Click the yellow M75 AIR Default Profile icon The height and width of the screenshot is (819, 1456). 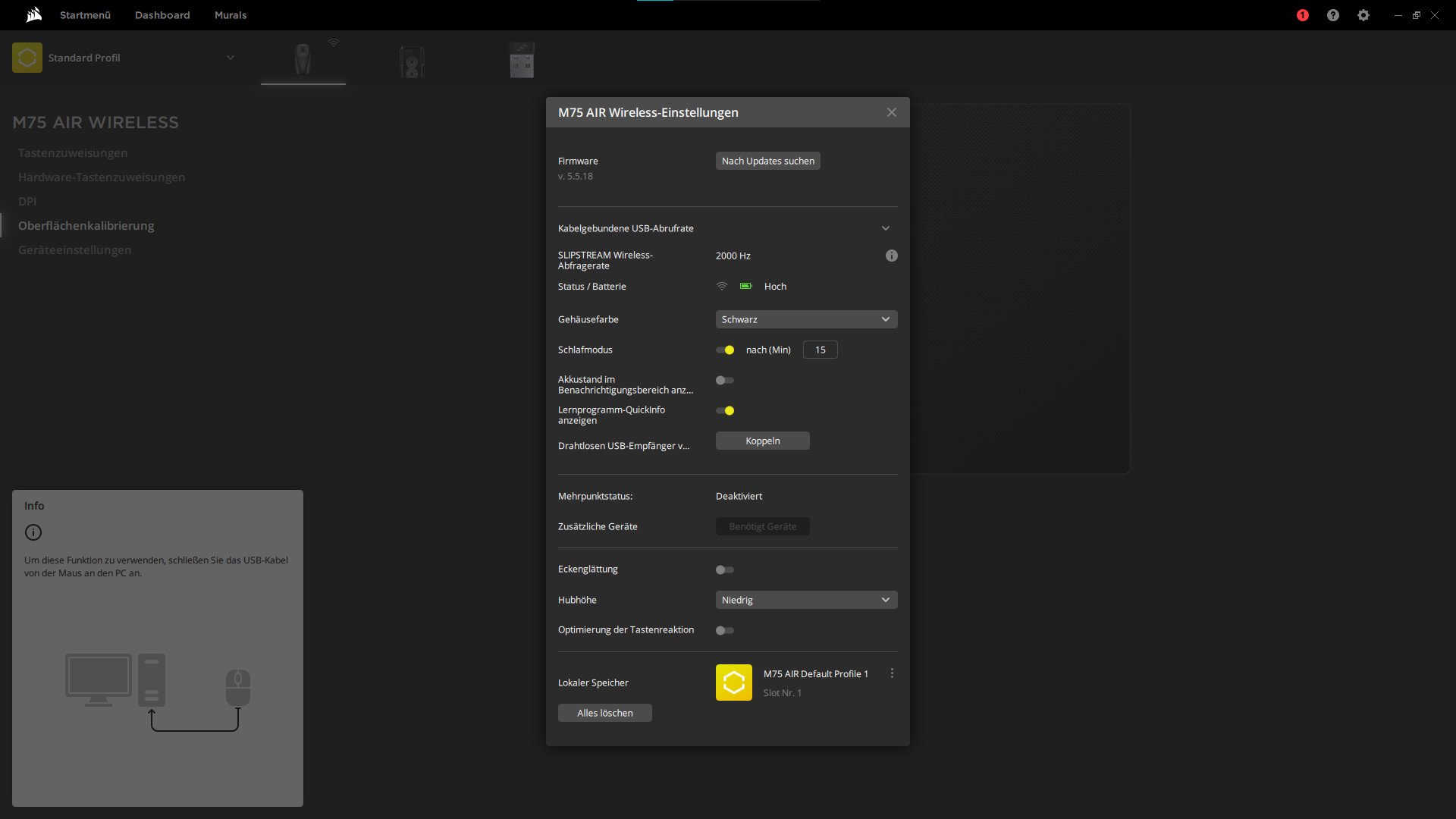733,682
